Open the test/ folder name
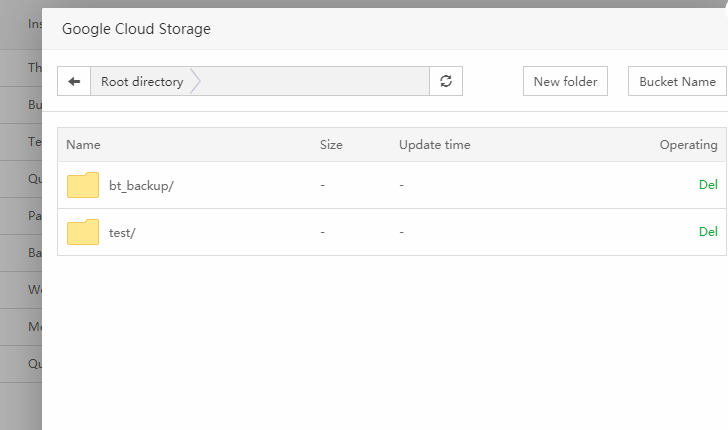 122,232
